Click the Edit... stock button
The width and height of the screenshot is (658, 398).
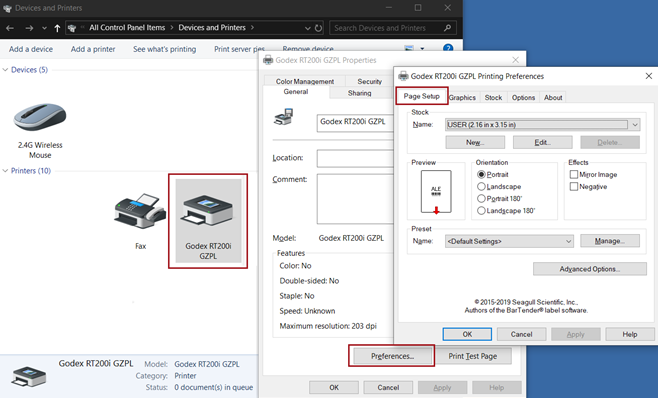tap(543, 142)
